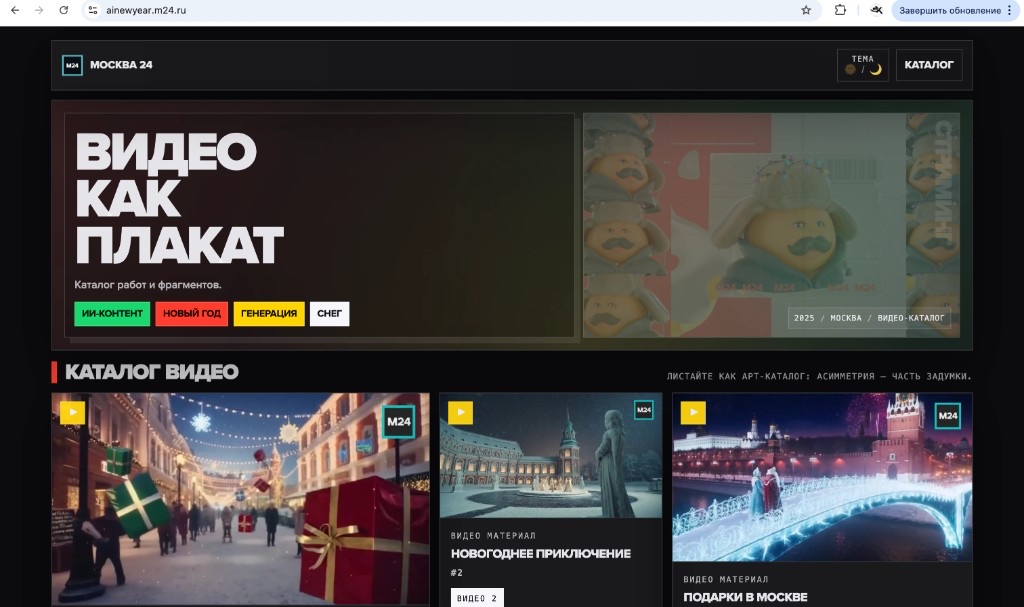Click the ВИДЕО 2 button
This screenshot has width=1024, height=607.
coord(477,598)
